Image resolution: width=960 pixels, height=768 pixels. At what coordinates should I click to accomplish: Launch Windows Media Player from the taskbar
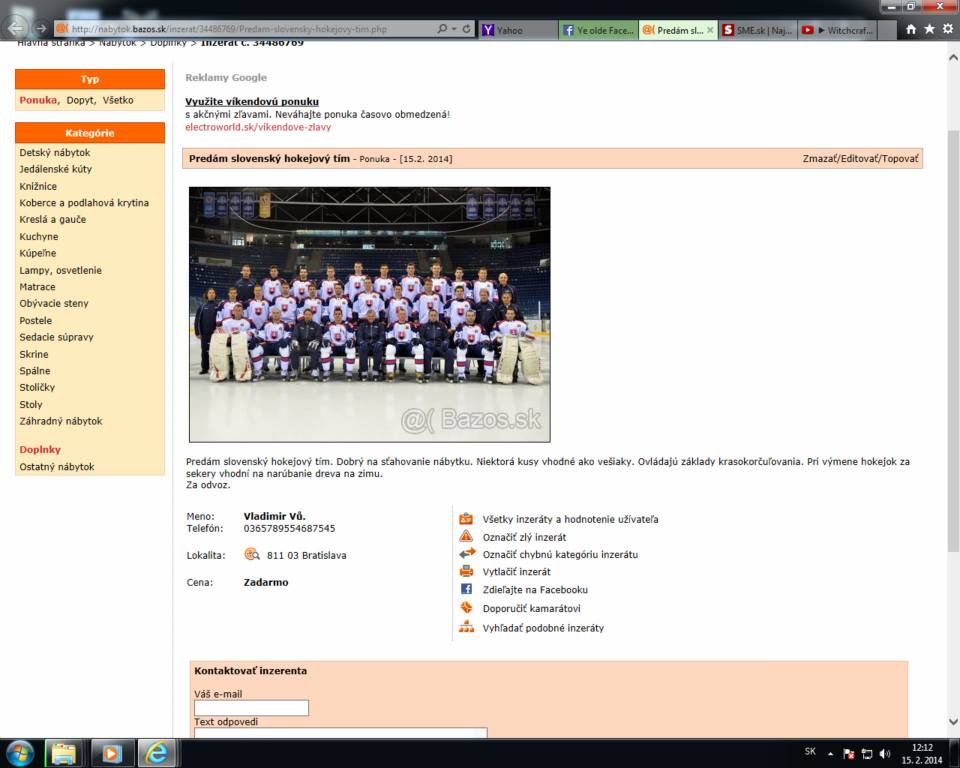click(x=112, y=752)
